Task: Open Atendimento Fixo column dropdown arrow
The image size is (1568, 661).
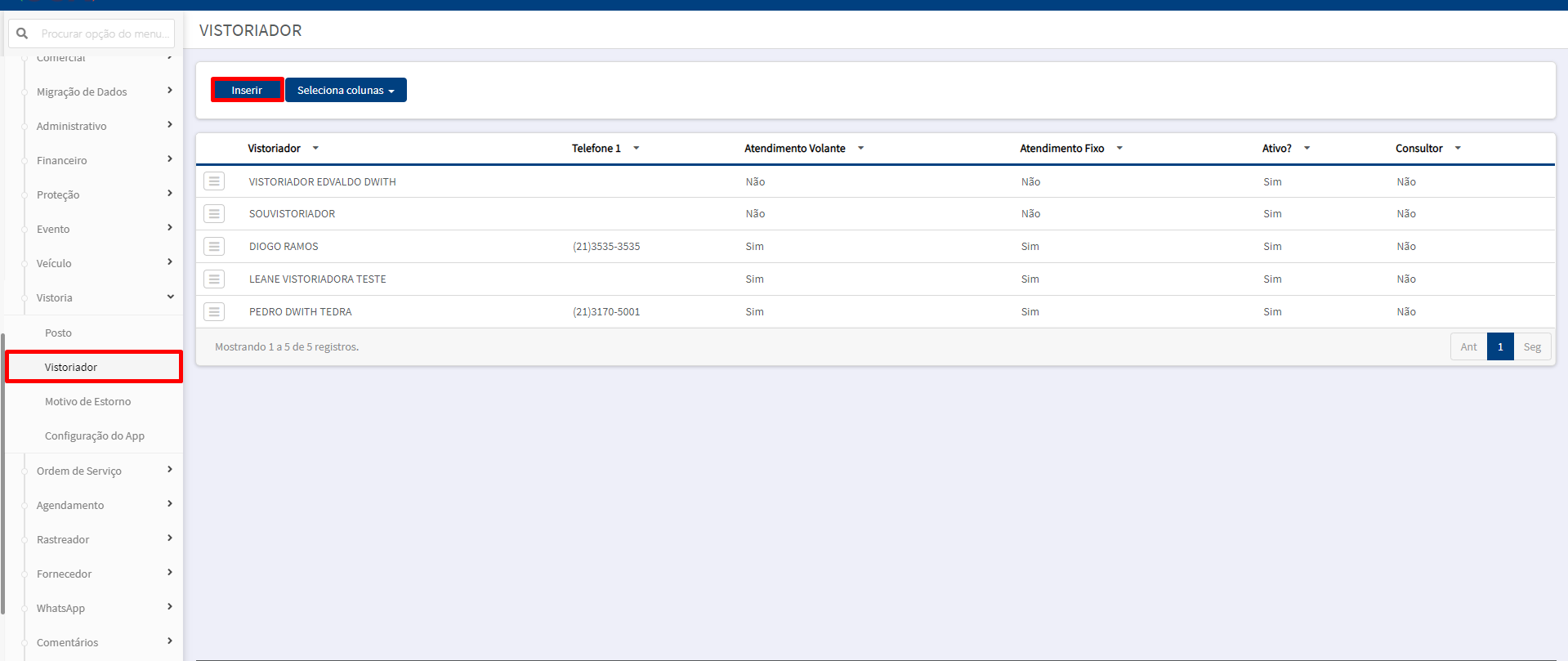Action: (x=1119, y=148)
